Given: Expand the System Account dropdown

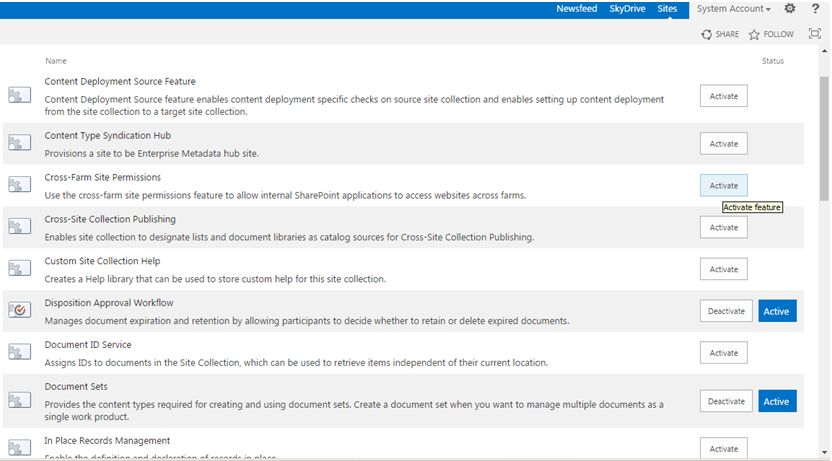Looking at the screenshot, I should (734, 9).
